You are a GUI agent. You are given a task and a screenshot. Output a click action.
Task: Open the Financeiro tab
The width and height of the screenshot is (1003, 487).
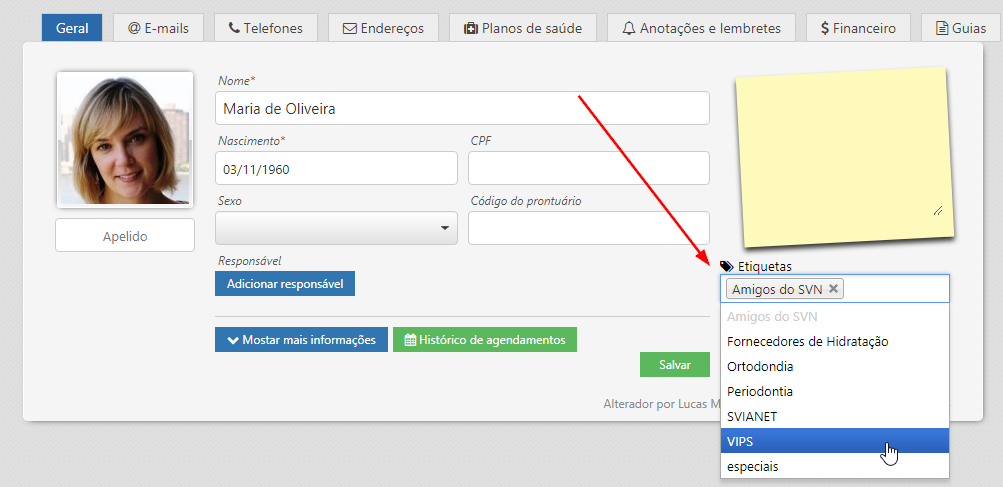click(x=858, y=28)
